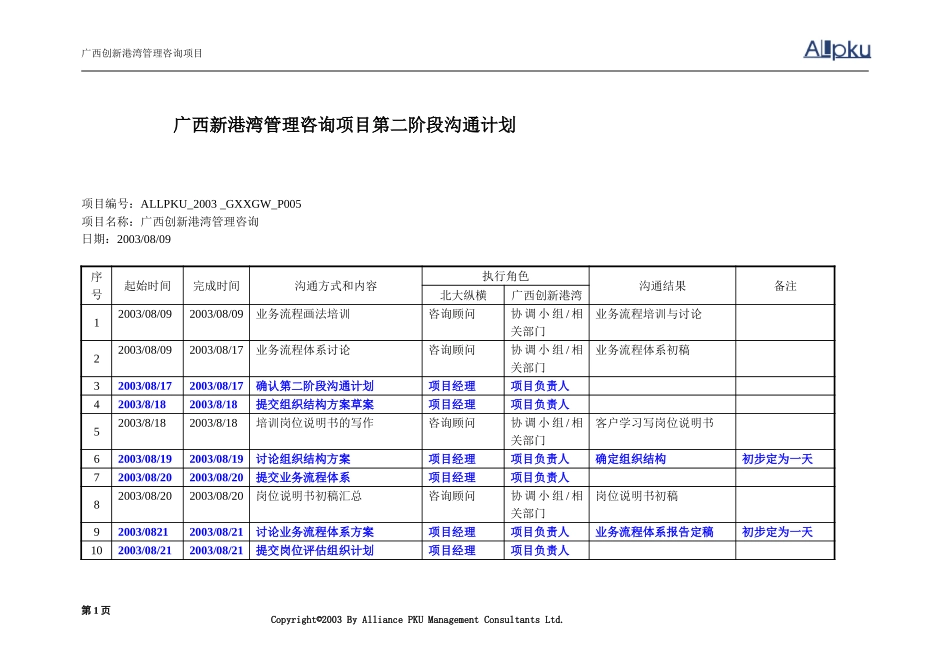Click the 项目名称 line 广西创新港湾管理咨询
Image resolution: width=950 pixels, height=672 pixels.
[170, 222]
